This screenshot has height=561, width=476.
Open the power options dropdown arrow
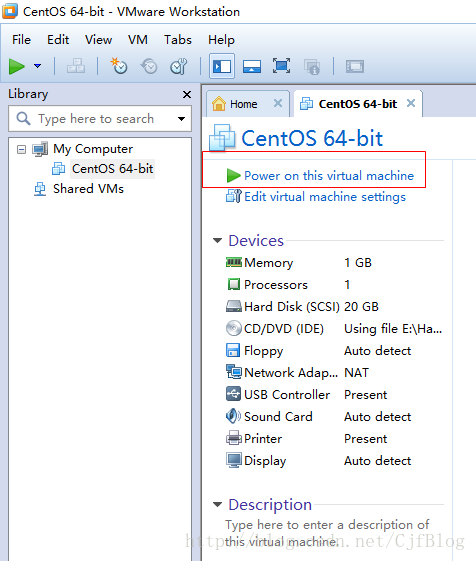tap(38, 66)
